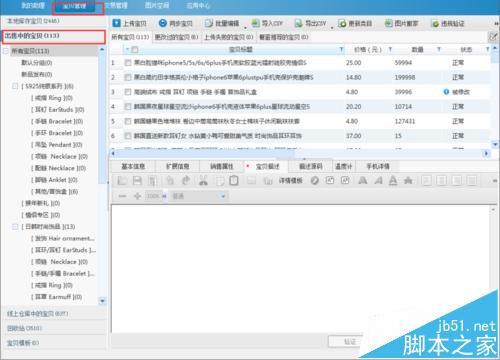Click the product table scrollbar down arrow
This screenshot has height=360, width=500.
495,144
